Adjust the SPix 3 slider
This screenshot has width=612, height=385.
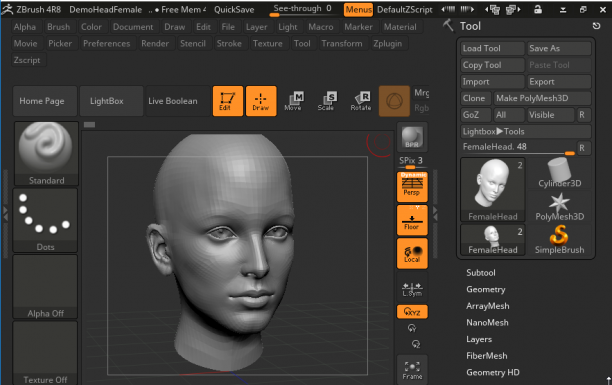coord(411,162)
